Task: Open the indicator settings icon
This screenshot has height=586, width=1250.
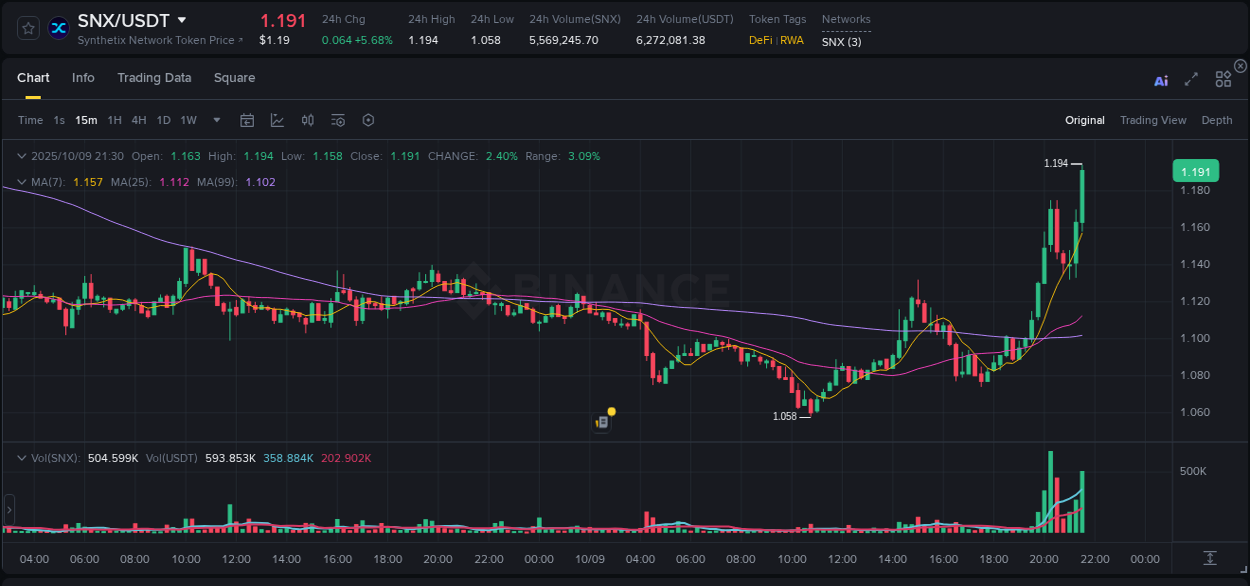Action: pos(337,119)
